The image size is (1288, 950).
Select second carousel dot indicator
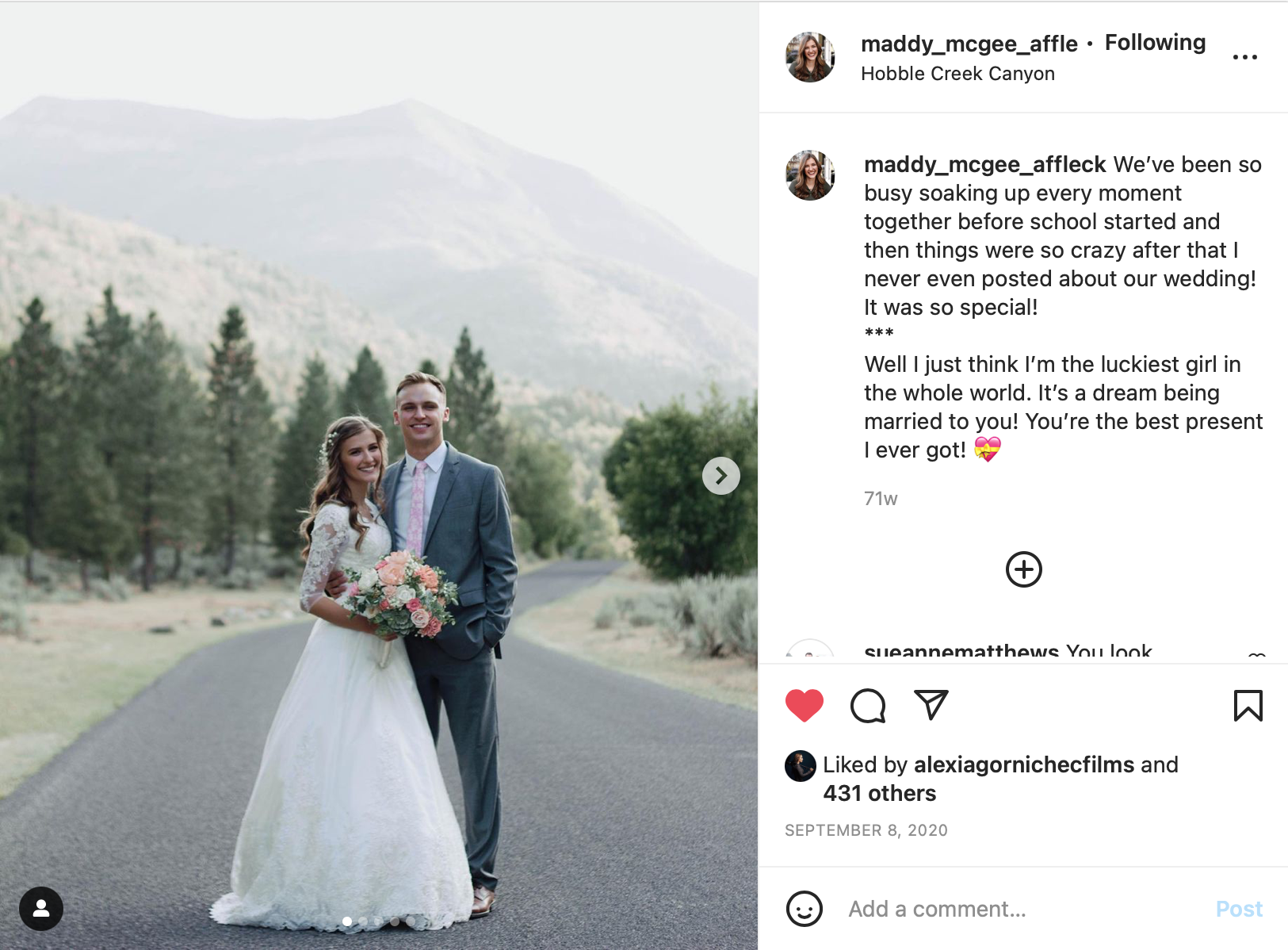[363, 921]
